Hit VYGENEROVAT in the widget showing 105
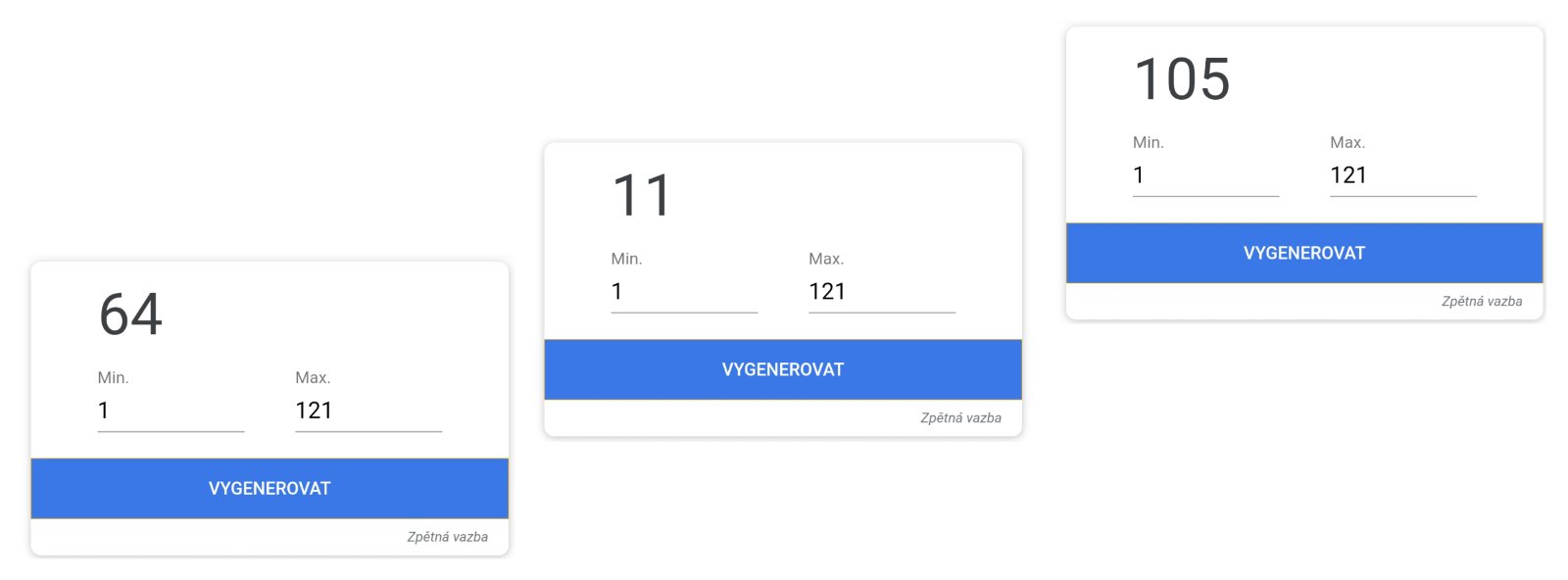 (x=1303, y=253)
